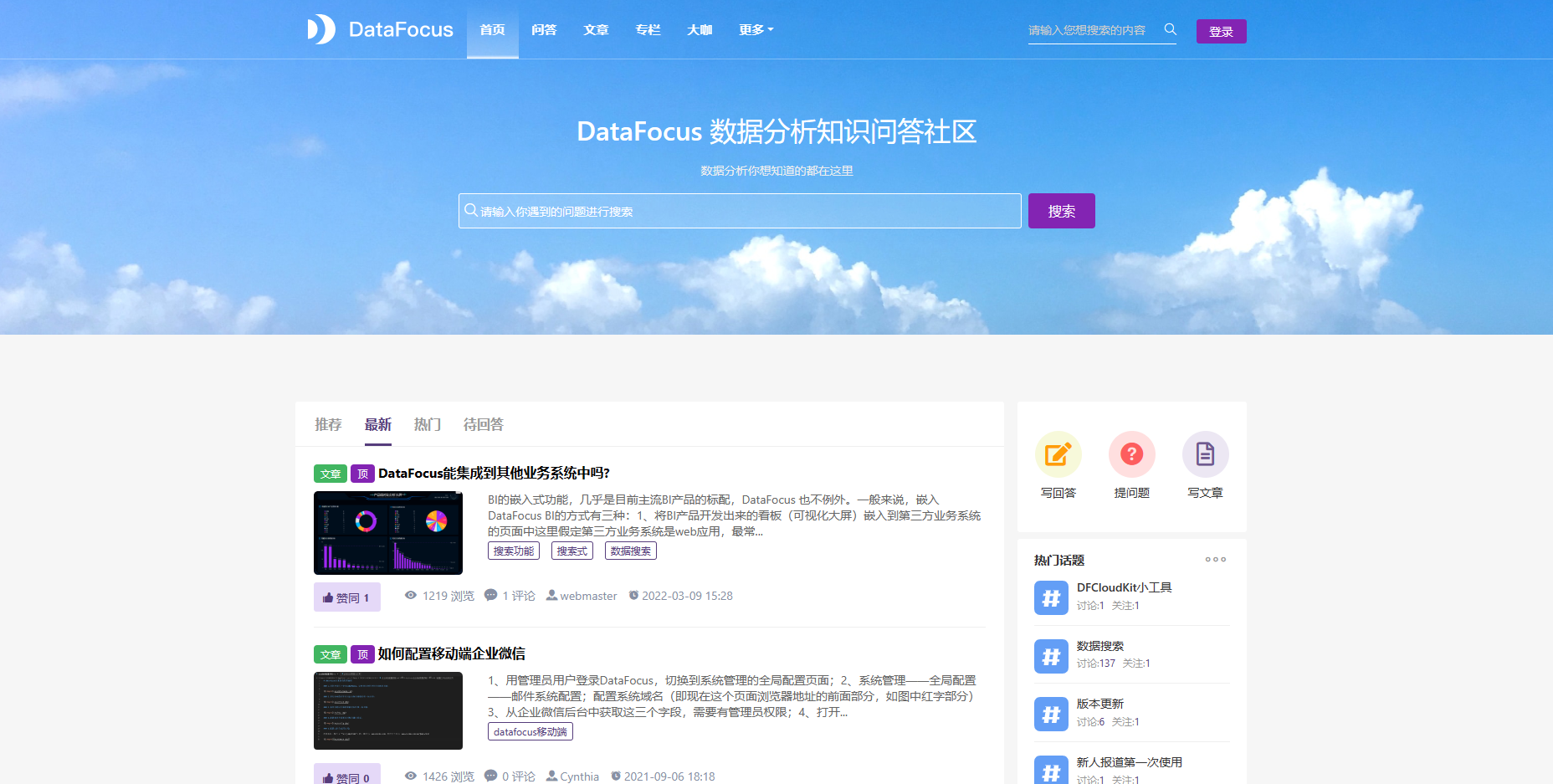Switch to the 待回答 tab
This screenshot has width=1553, height=784.
pos(484,424)
